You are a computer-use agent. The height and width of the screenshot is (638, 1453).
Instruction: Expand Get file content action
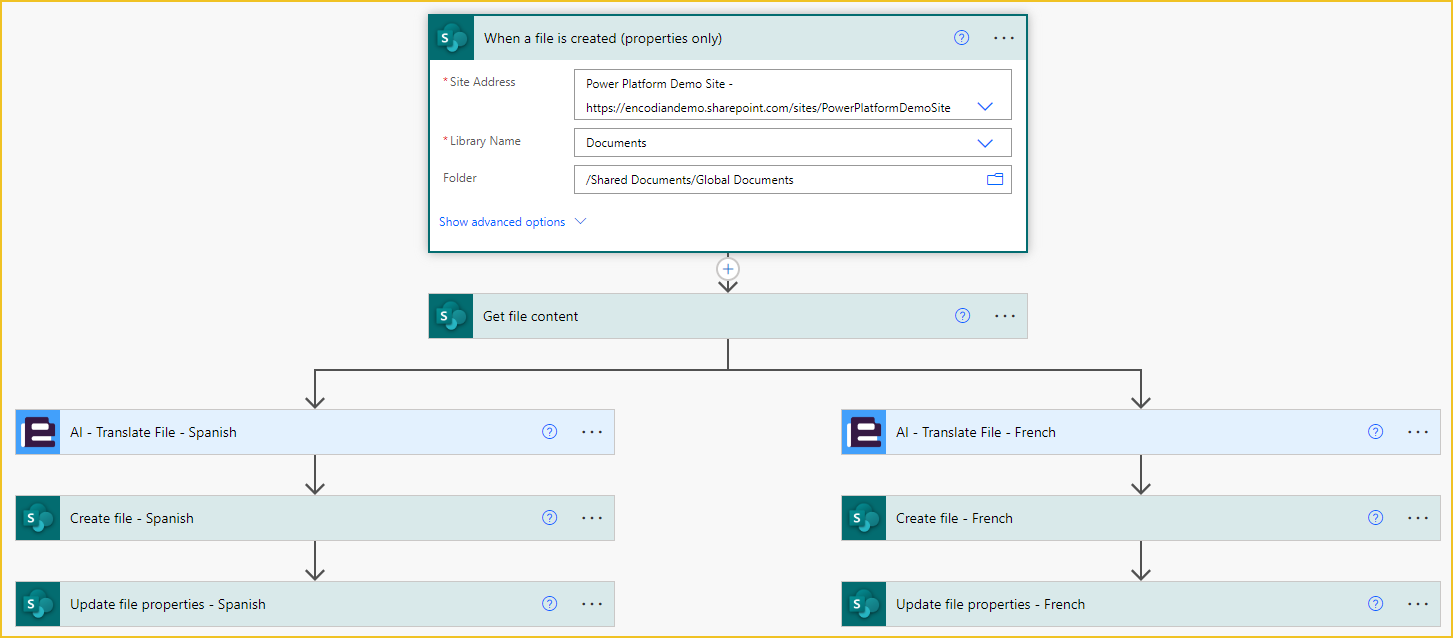click(x=728, y=316)
